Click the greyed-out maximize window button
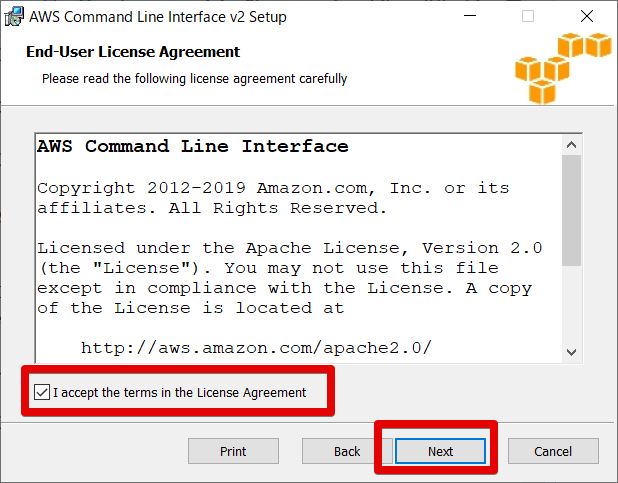618x483 pixels. click(x=528, y=17)
